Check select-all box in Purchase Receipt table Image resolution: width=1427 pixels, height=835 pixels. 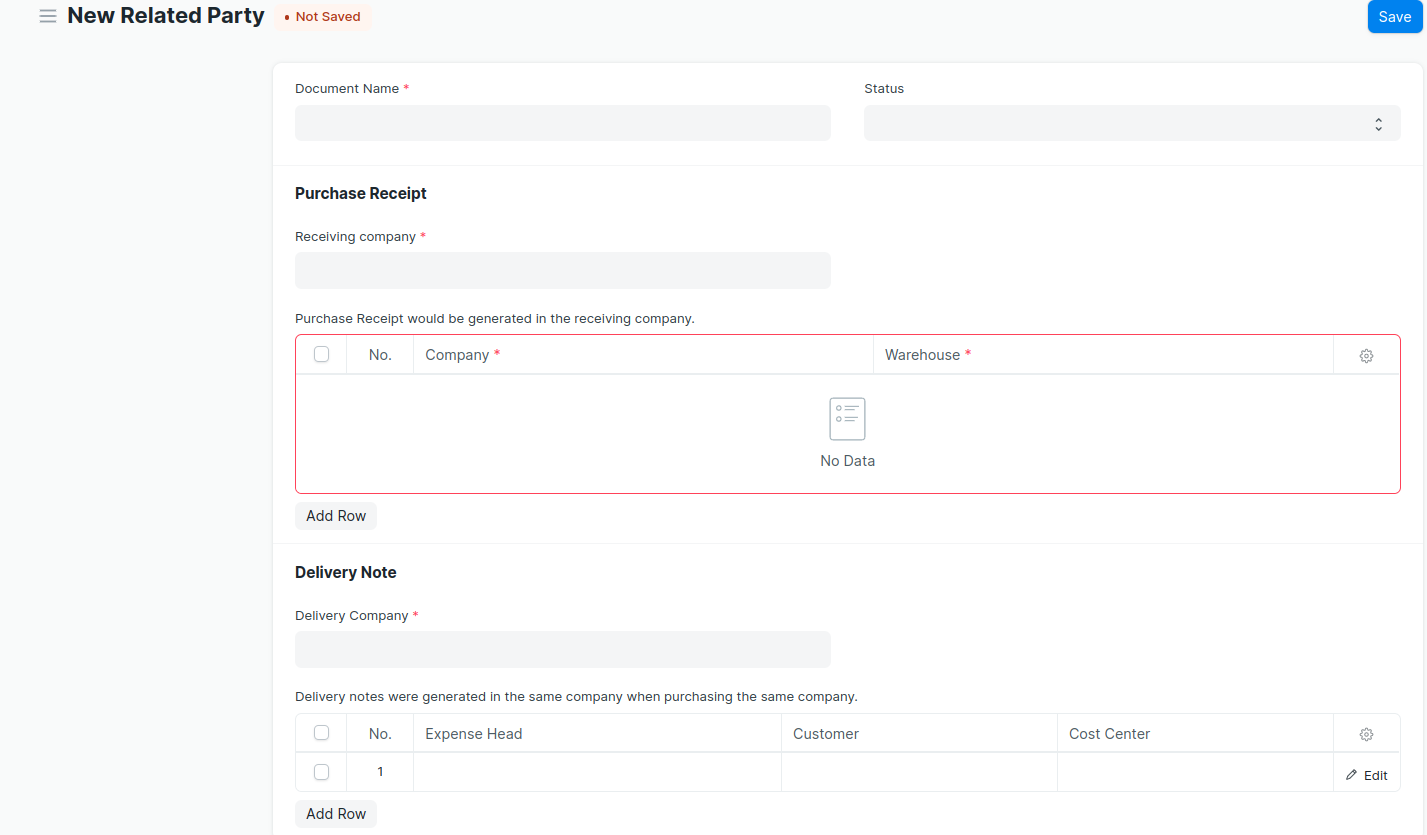(321, 354)
